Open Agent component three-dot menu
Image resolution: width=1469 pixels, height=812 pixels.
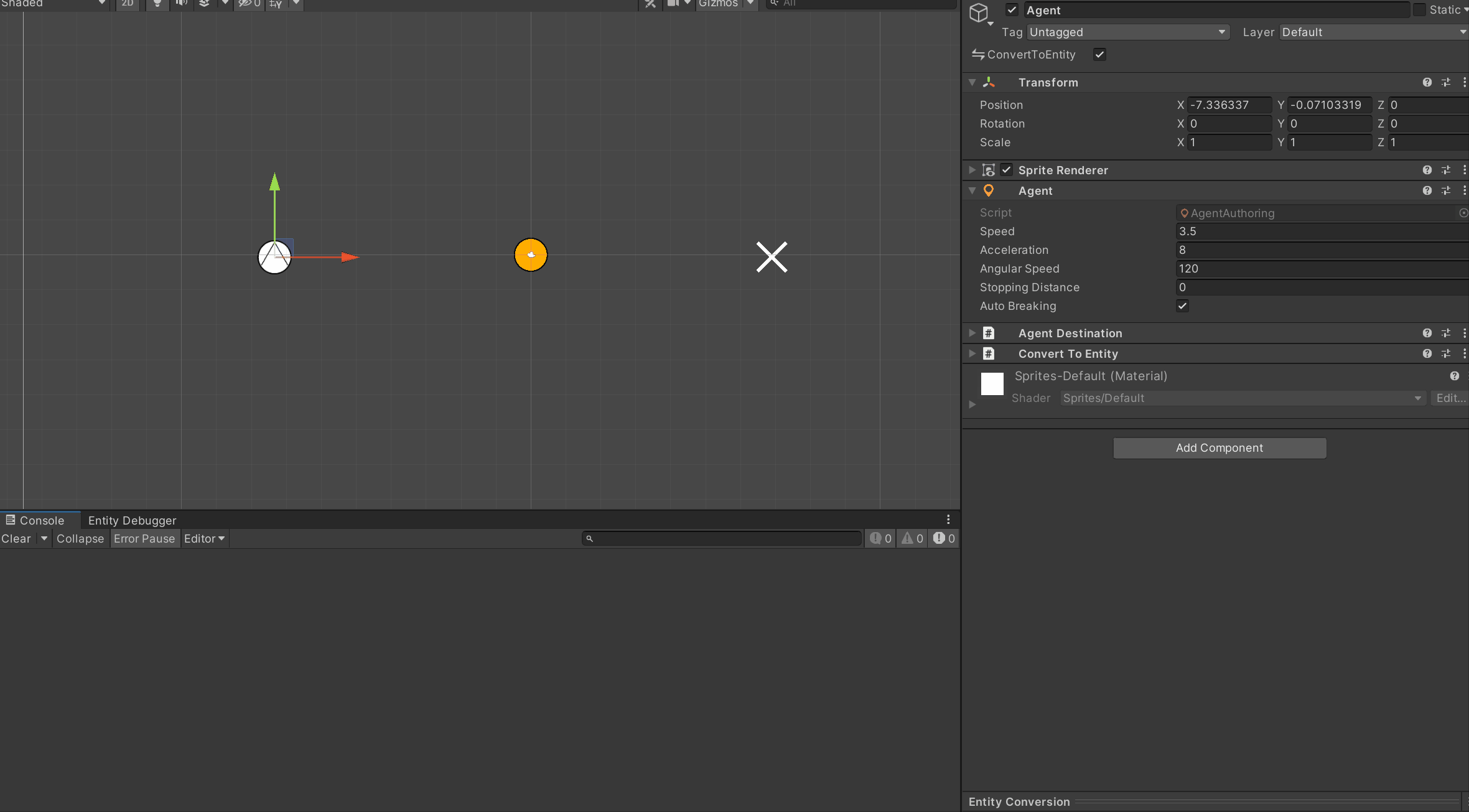coord(1464,190)
